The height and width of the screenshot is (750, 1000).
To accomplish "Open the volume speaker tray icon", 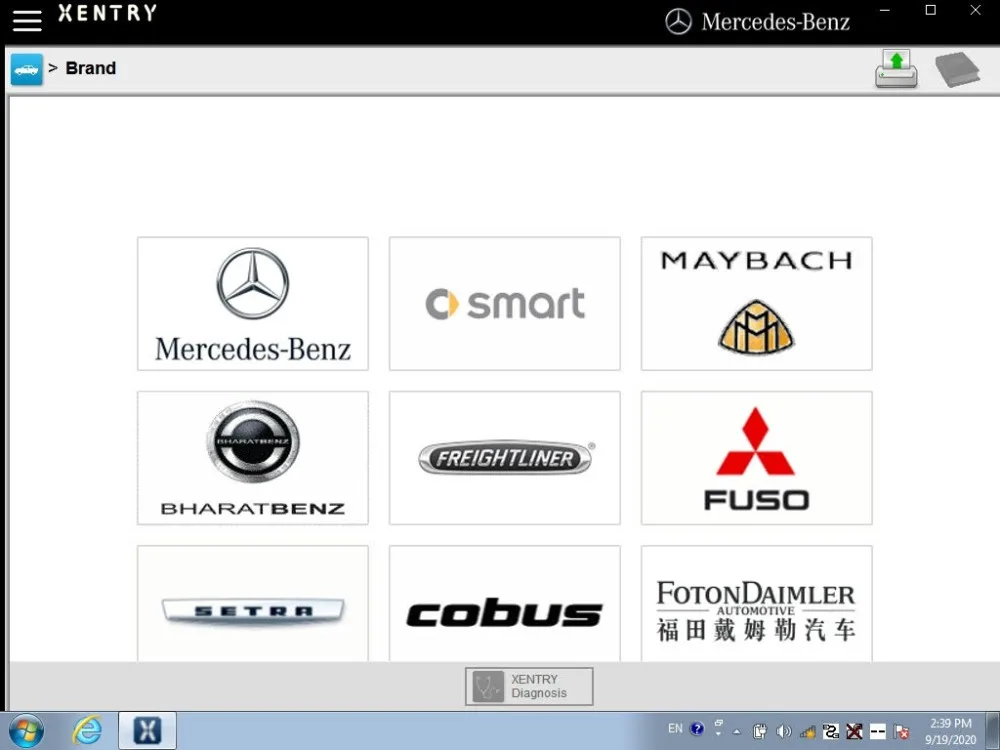I will coord(784,732).
